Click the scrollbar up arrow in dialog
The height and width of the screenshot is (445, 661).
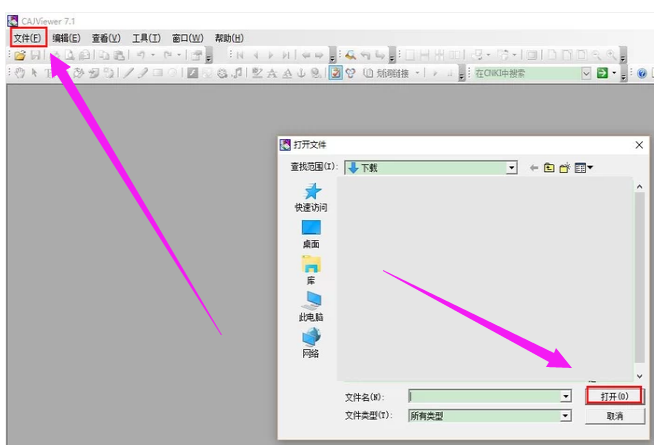pyautogui.click(x=640, y=187)
